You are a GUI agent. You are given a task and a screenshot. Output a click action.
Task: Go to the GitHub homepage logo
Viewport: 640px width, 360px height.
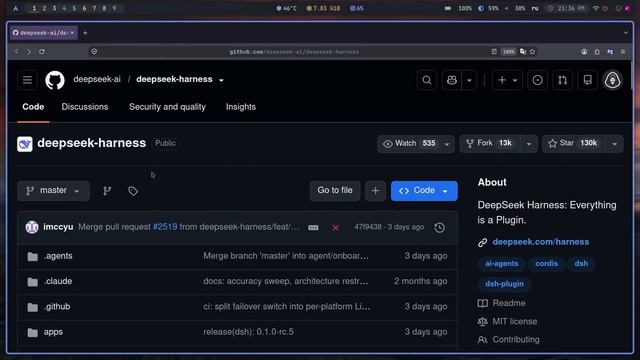pyautogui.click(x=55, y=80)
